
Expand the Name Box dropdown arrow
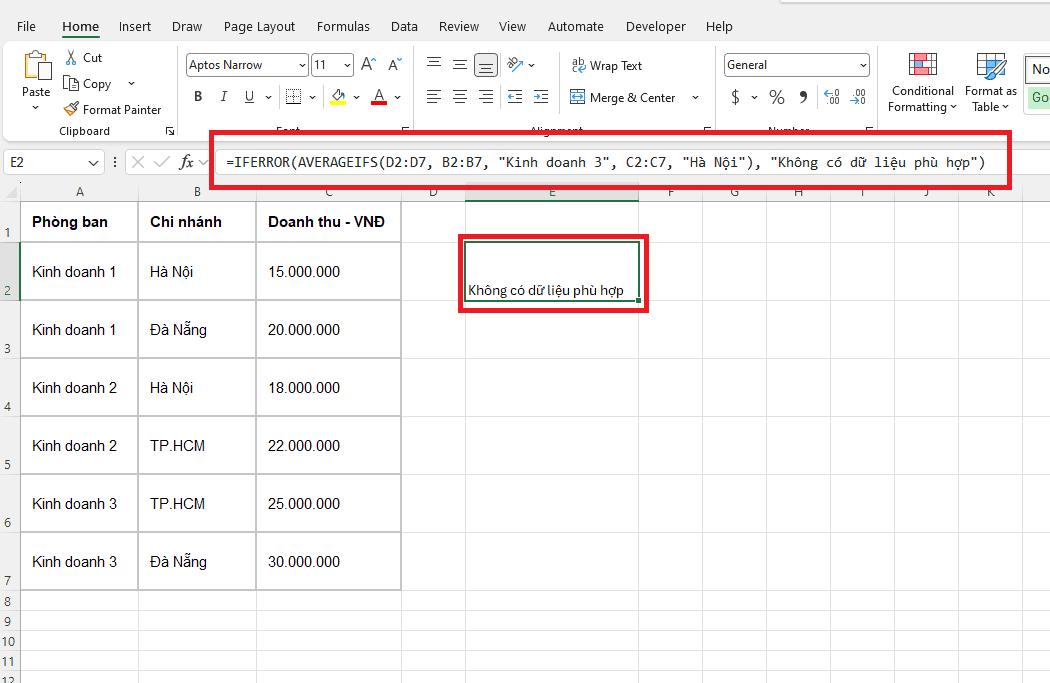click(x=93, y=163)
